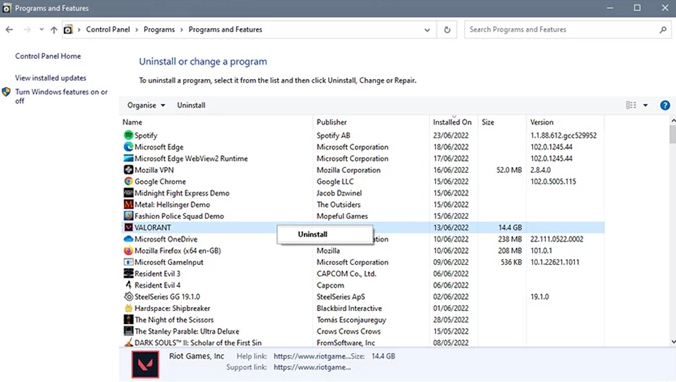Click Hardspace: Shipbreaker icon
Image resolution: width=676 pixels, height=382 pixels.
[x=128, y=308]
